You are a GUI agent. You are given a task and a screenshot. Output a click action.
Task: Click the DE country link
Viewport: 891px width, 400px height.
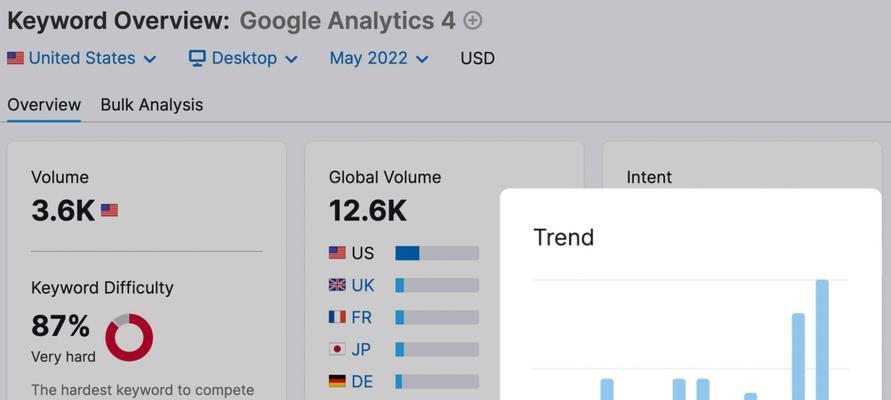coord(362,381)
